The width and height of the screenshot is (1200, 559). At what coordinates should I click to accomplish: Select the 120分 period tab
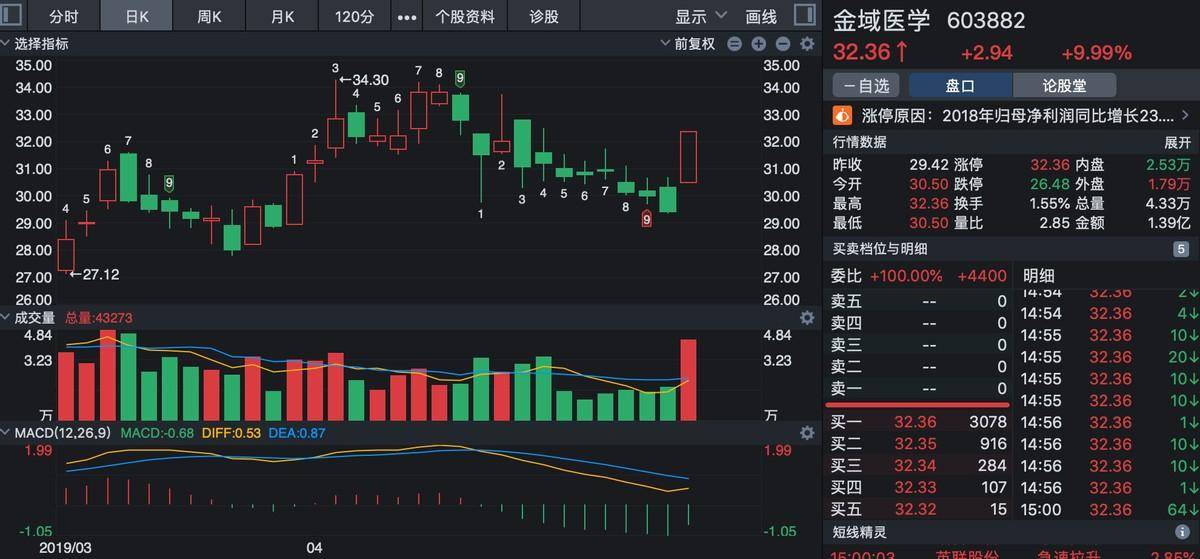point(354,17)
